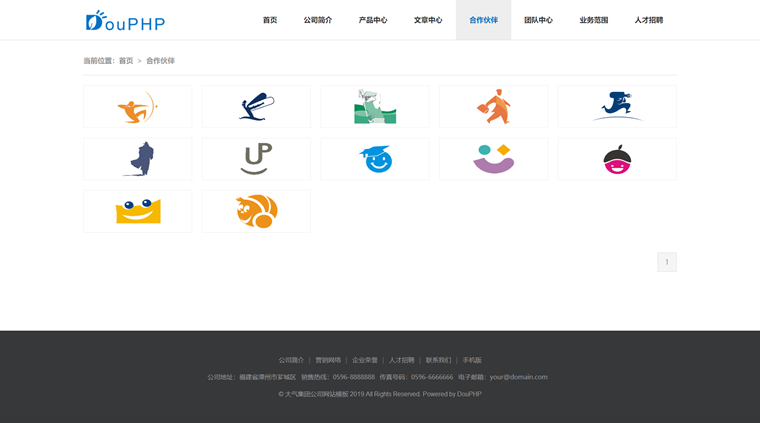Open footer link 企业荣誉
Screen dimensions: 760x423
click(x=365, y=360)
